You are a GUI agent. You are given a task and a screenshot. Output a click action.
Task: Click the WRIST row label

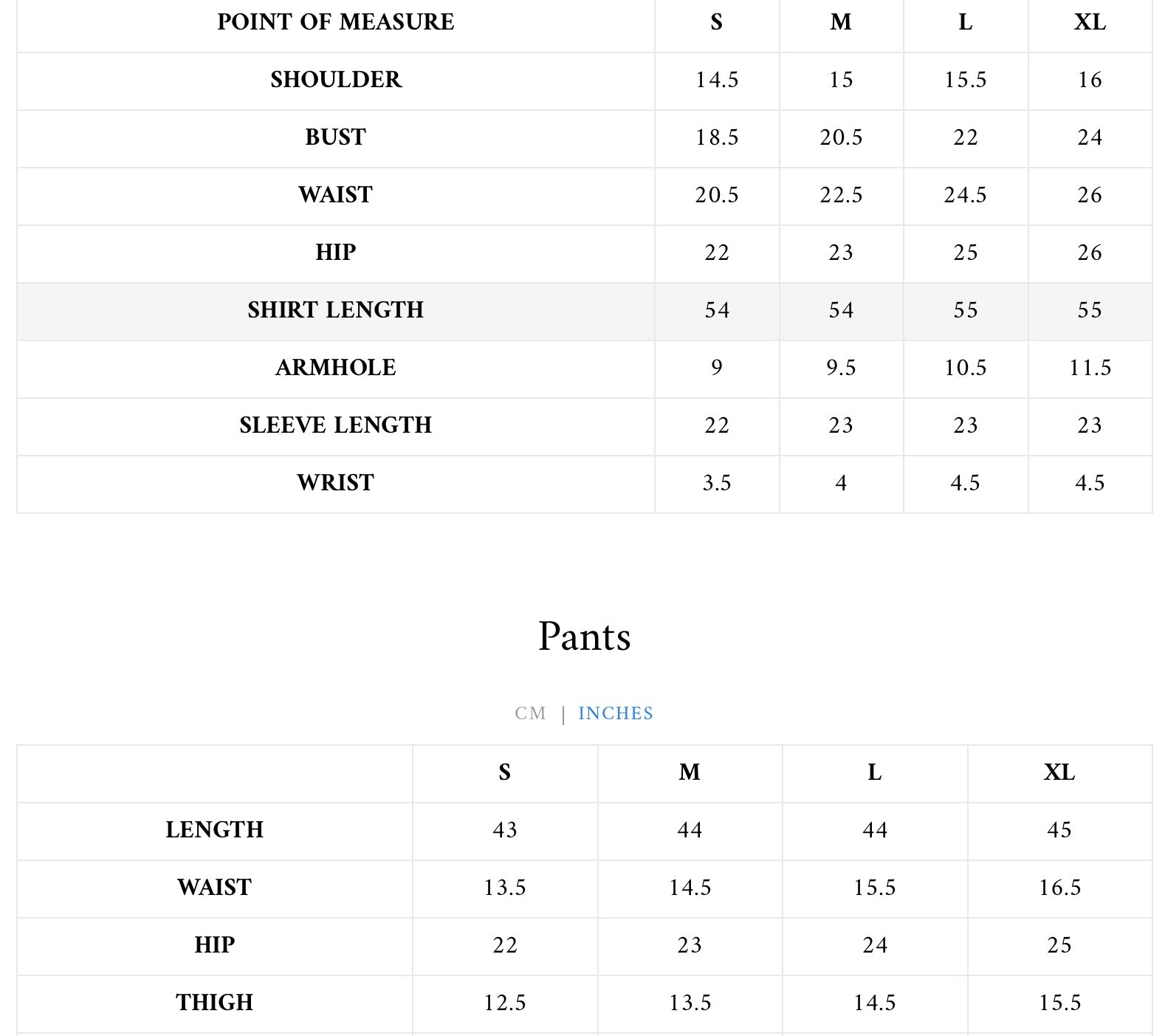pyautogui.click(x=336, y=483)
